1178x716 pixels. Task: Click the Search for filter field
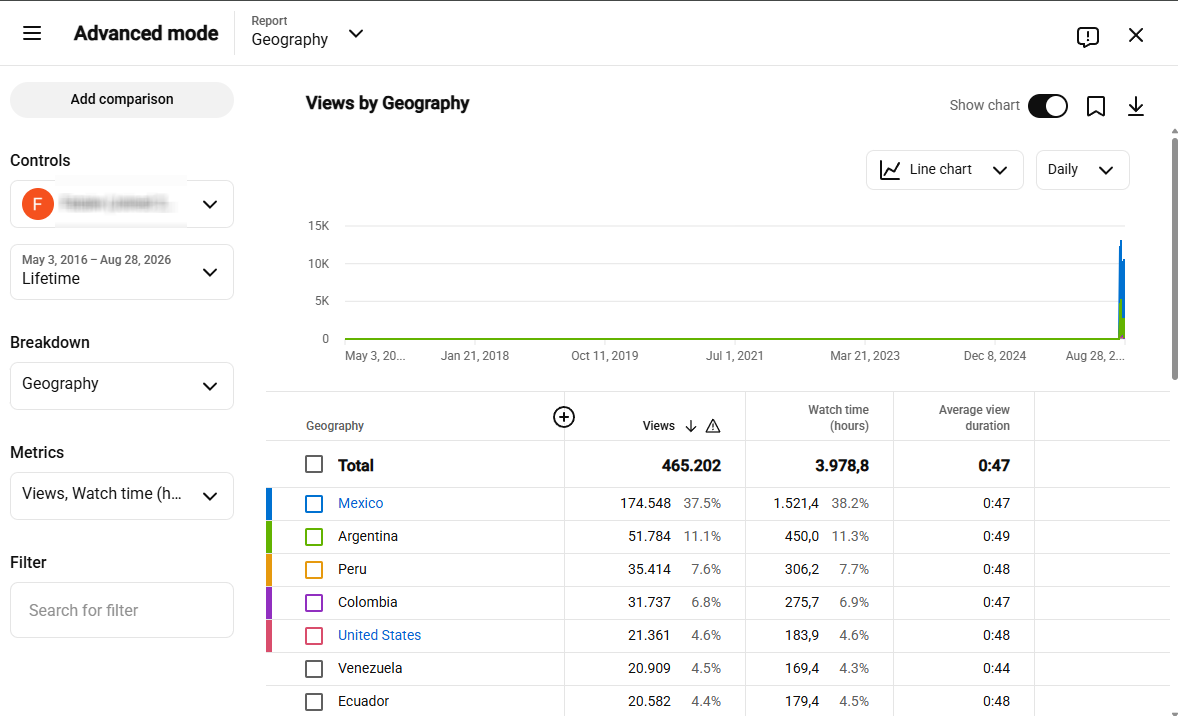pyautogui.click(x=122, y=610)
